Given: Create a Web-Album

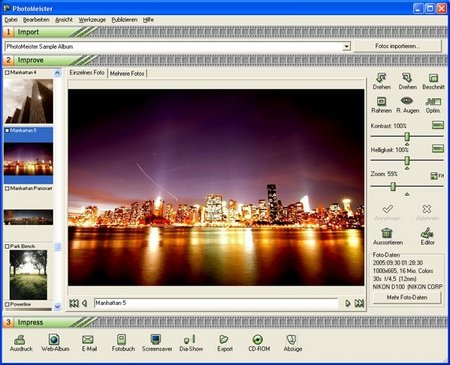Looking at the screenshot, I should click(54, 340).
